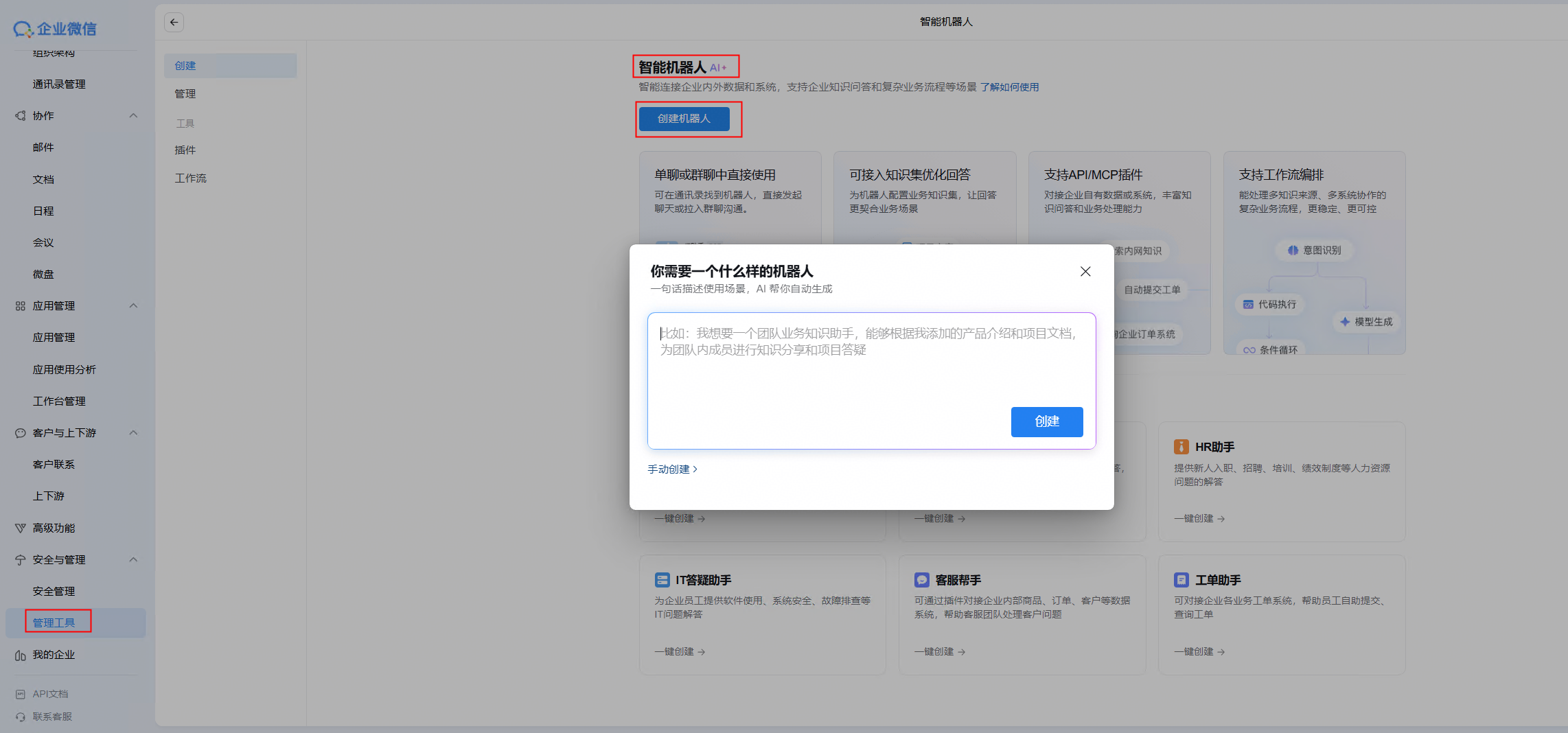This screenshot has width=1568, height=733.
Task: Click the API文档 icon
Action: point(21,695)
